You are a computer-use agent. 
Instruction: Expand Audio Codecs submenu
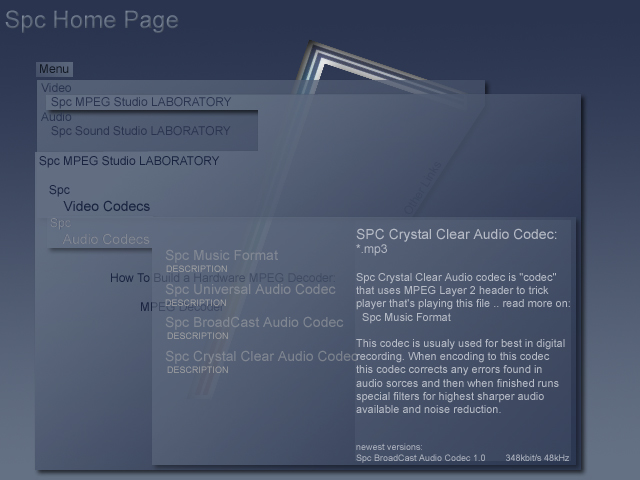[x=106, y=240]
